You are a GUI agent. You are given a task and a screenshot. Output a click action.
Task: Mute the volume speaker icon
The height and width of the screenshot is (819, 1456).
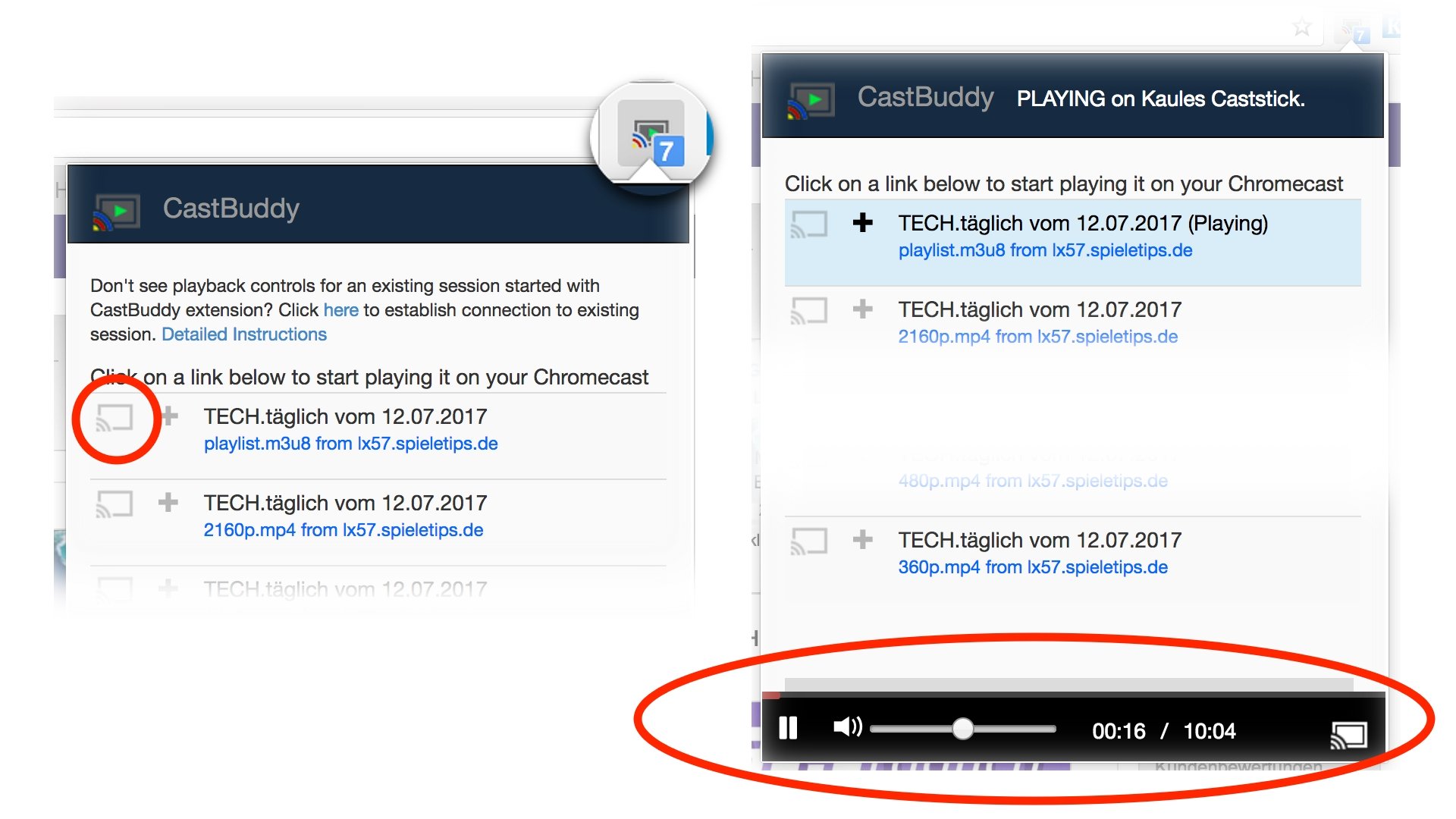(848, 727)
